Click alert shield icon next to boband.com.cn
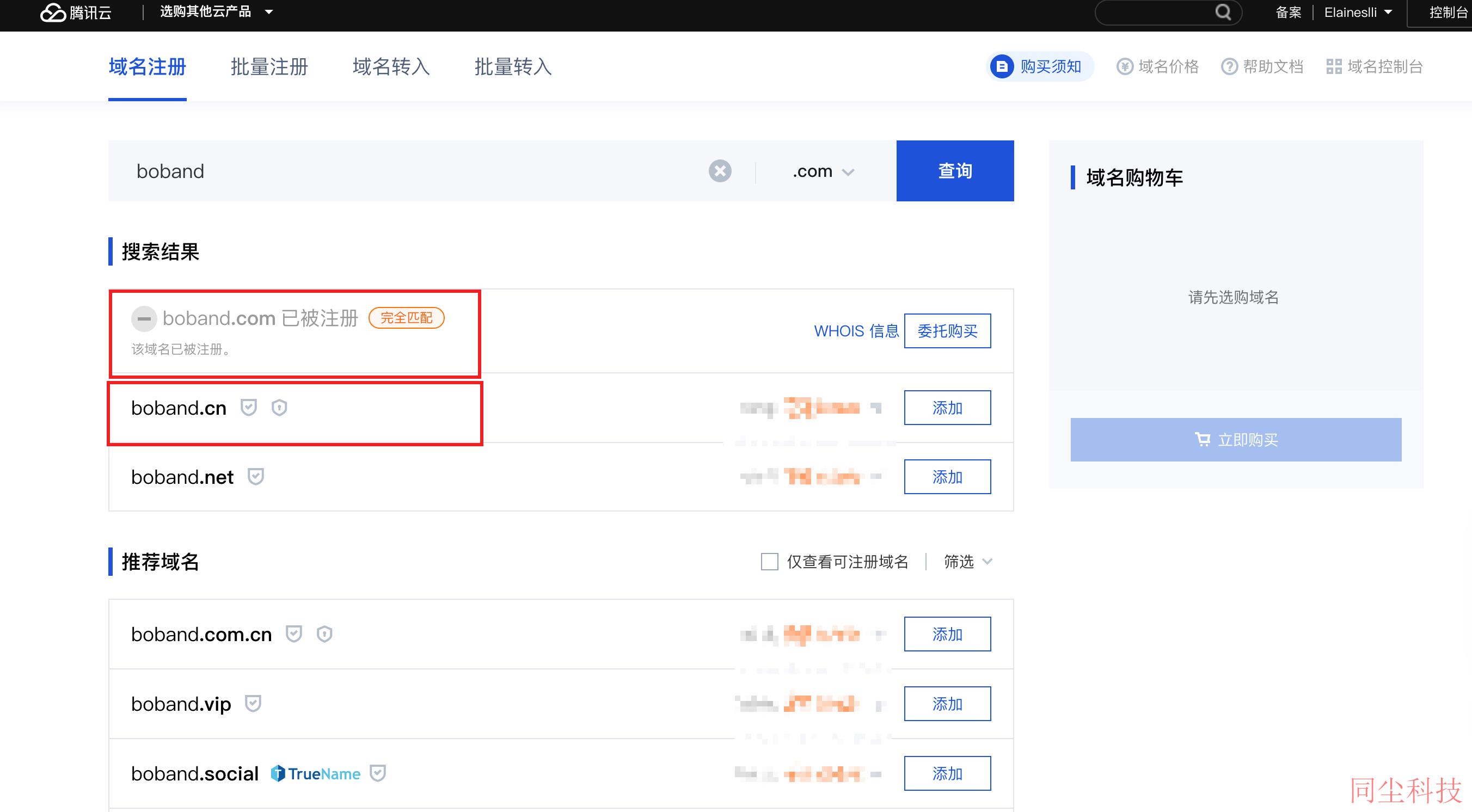The image size is (1472, 812). tap(324, 633)
